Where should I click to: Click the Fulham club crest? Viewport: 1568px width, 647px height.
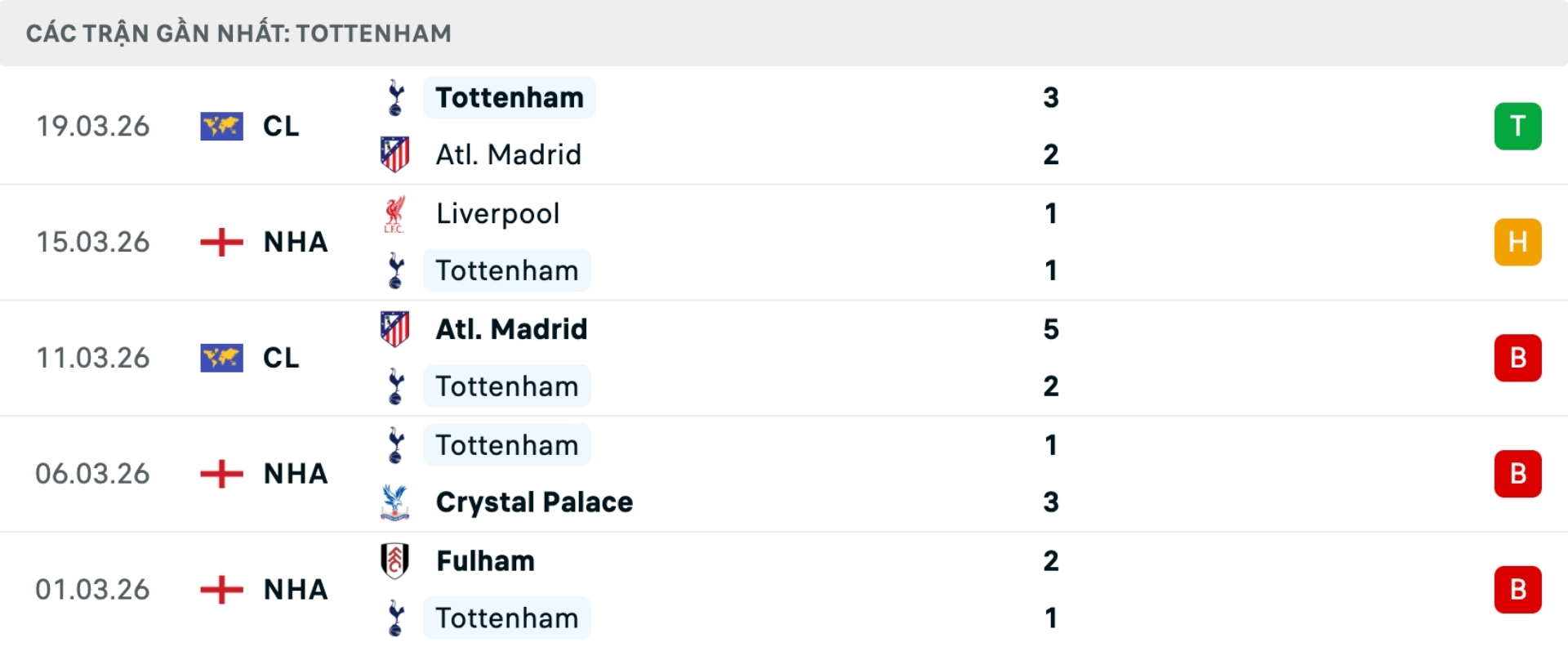point(395,561)
